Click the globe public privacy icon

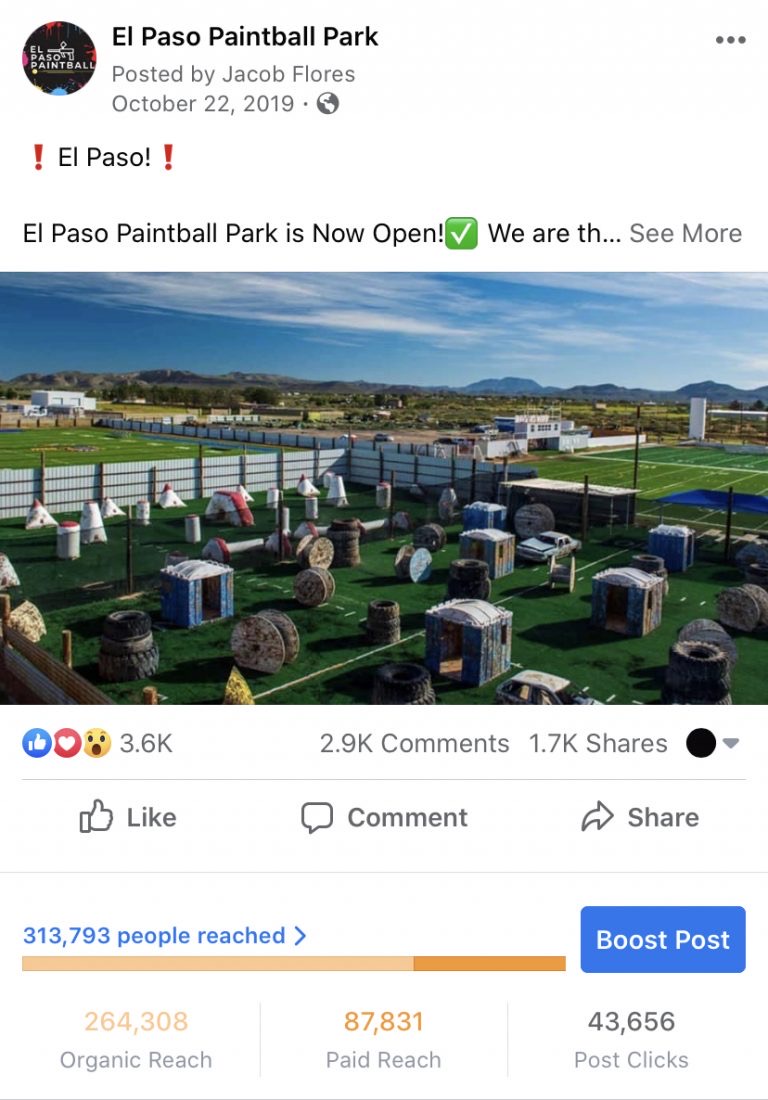(x=328, y=104)
